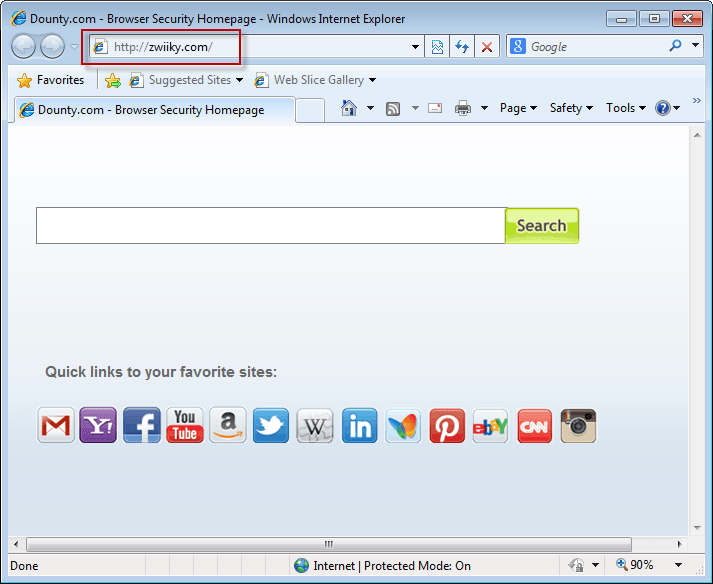Click the Suggested Sites link
Image resolution: width=713 pixels, height=584 pixels.
pos(190,80)
